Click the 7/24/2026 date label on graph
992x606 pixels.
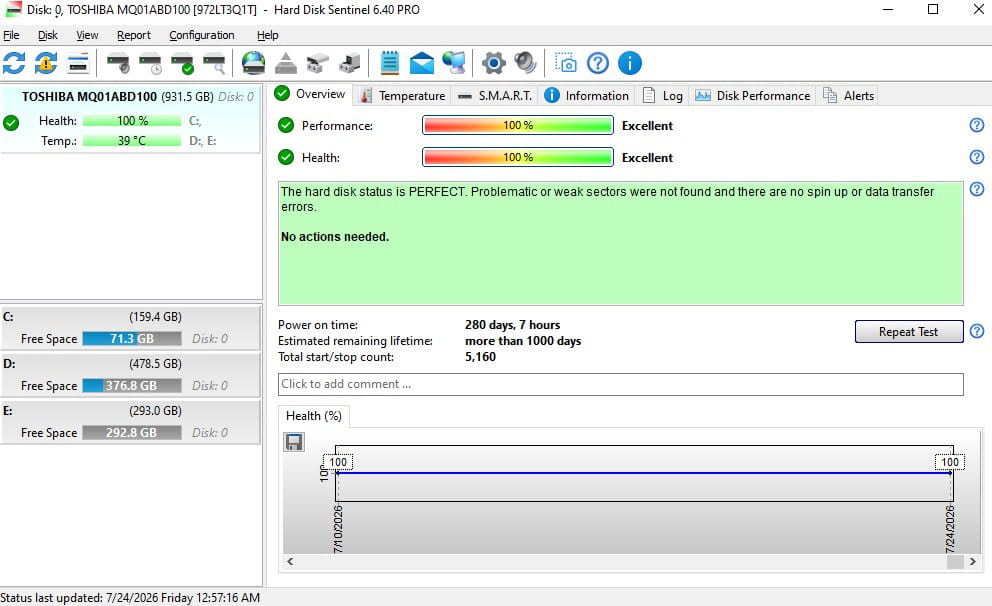tap(950, 529)
